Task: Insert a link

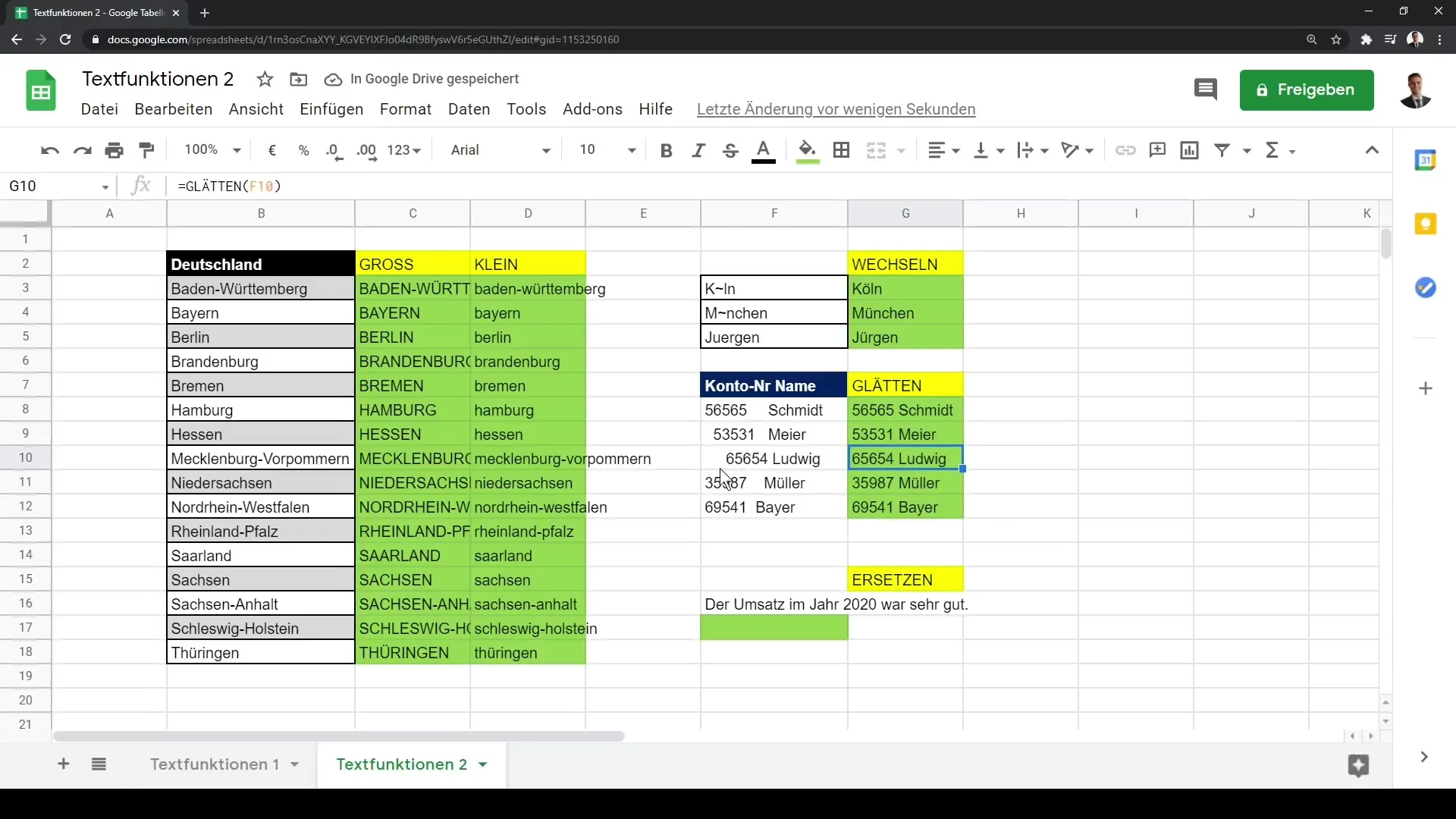Action: coord(1125,150)
